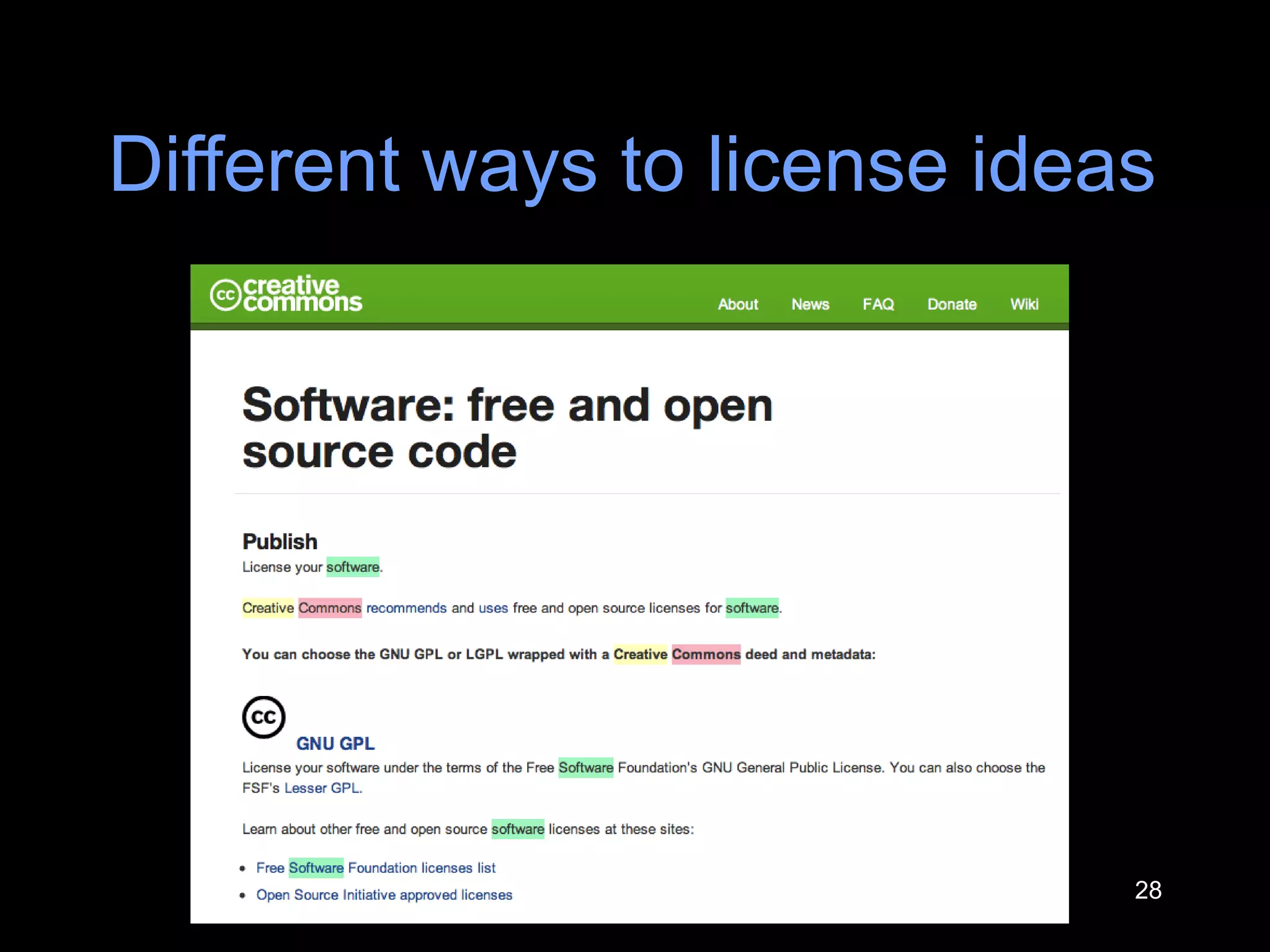Follow the 'recommends' hyperlink
This screenshot has height=952, width=1270.
[406, 608]
